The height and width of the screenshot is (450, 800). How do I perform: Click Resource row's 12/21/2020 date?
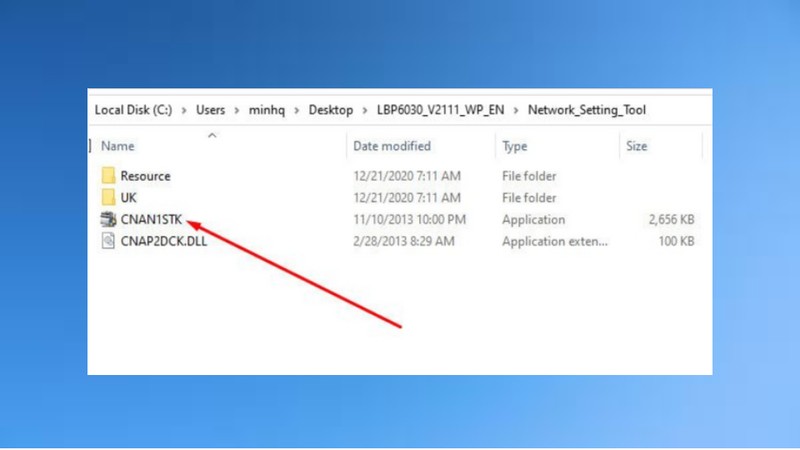point(407,176)
